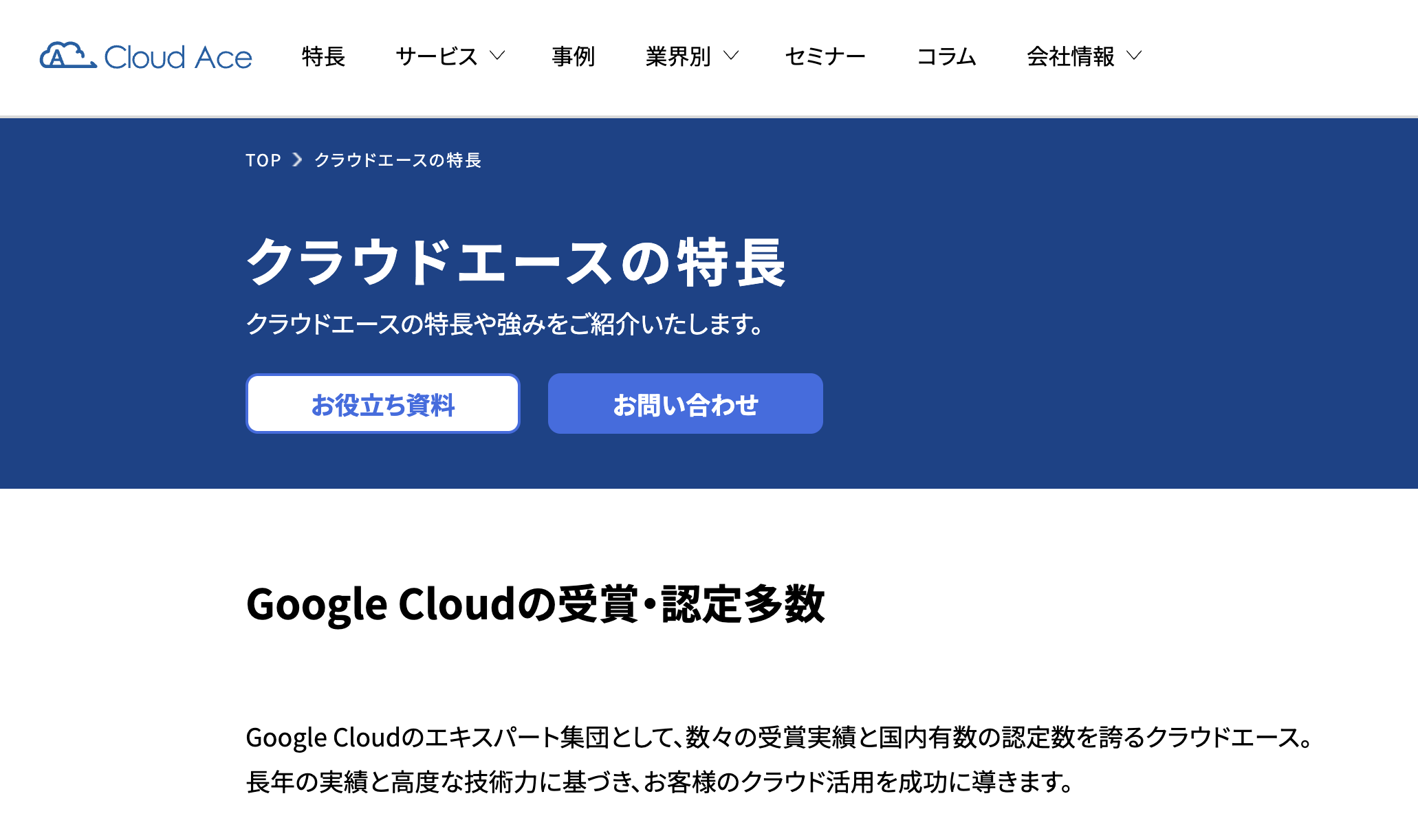This screenshot has width=1418, height=840.
Task: Select the heading クラウドエースの特長
Action: click(516, 262)
